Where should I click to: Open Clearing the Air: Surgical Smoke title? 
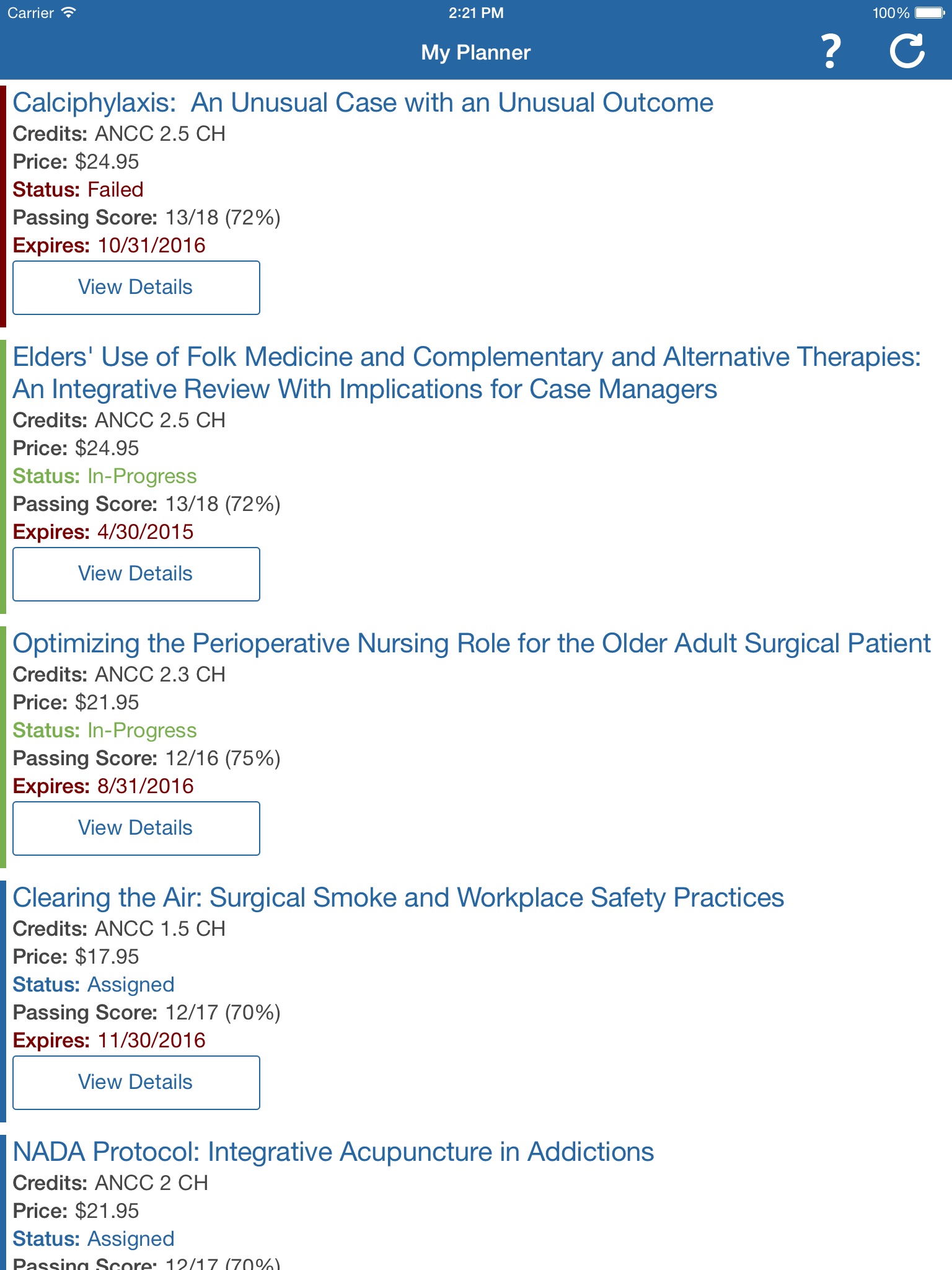398,898
